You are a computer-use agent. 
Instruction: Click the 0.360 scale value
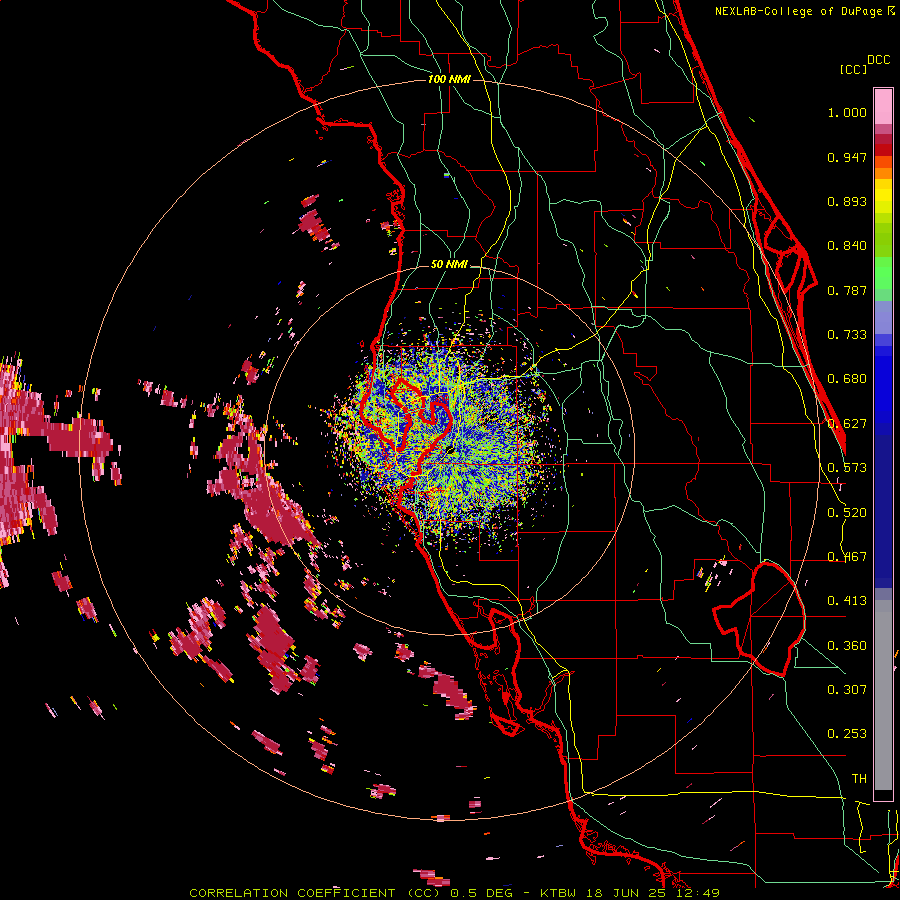[x=847, y=646]
